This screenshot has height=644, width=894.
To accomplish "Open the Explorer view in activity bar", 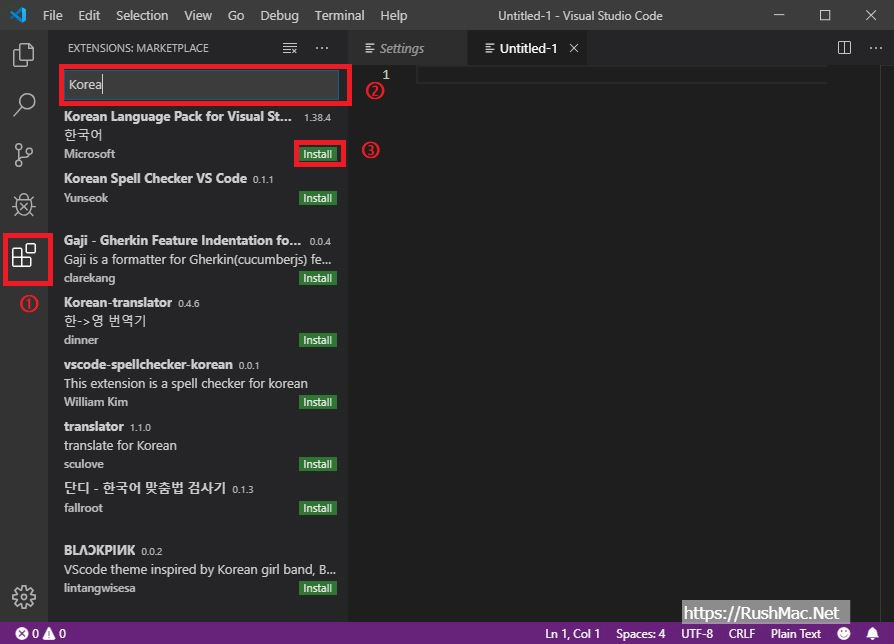I will pyautogui.click(x=23, y=55).
